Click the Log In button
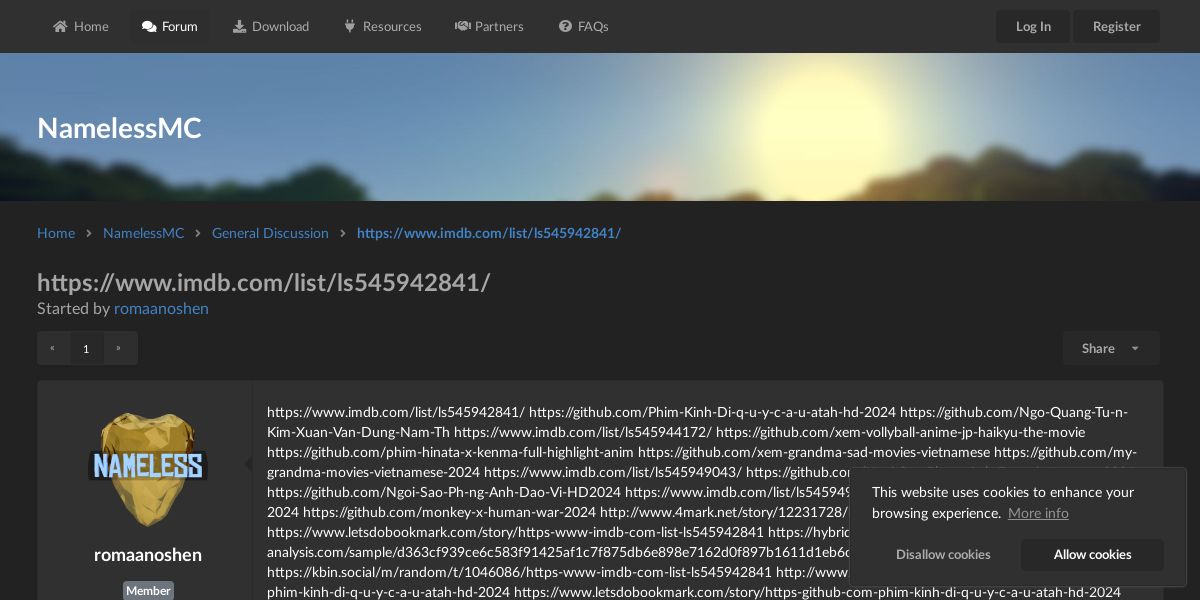Image resolution: width=1200 pixels, height=600 pixels. click(x=1033, y=26)
